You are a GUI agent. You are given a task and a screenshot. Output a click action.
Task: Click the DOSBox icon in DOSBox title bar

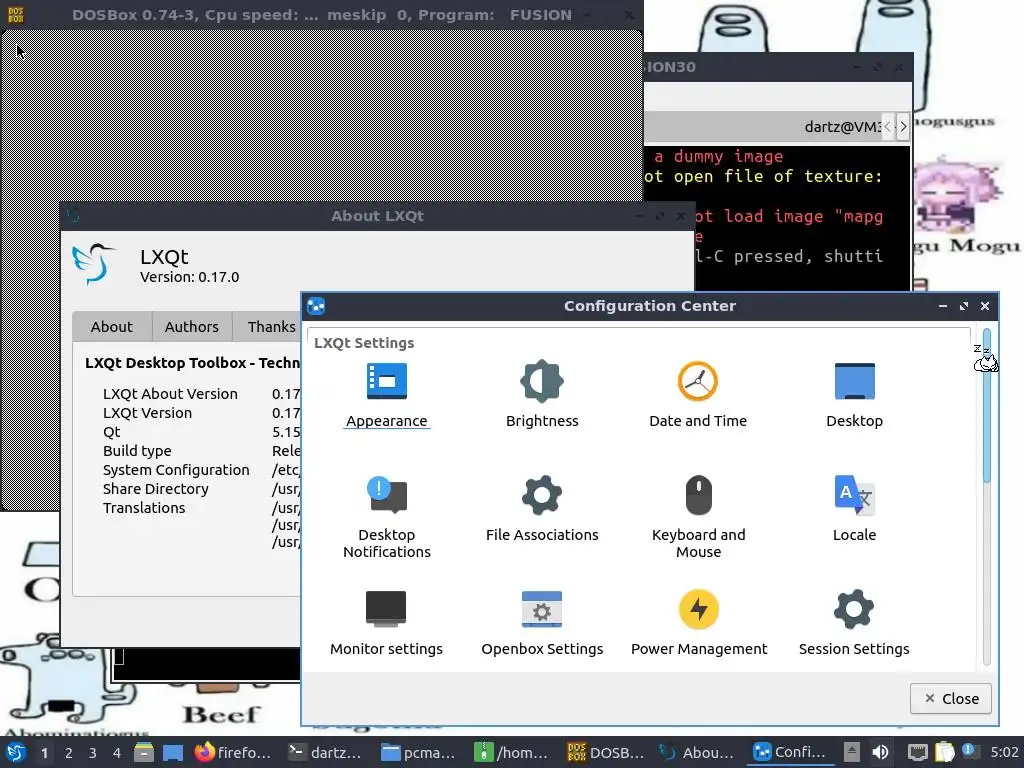16,14
